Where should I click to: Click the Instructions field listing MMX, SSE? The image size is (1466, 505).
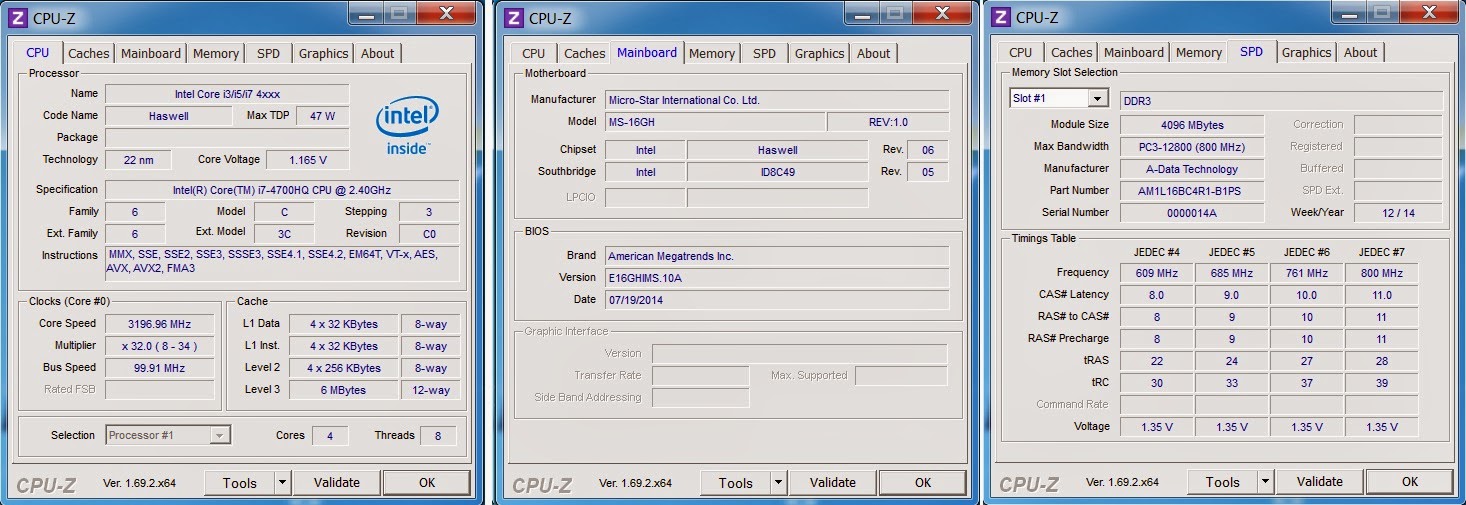282,263
